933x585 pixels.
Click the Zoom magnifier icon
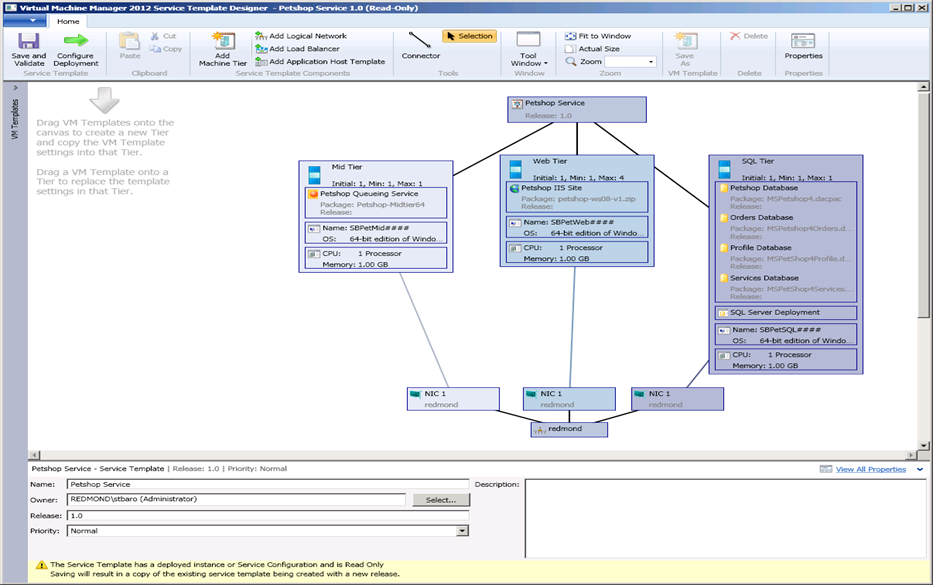(570, 61)
